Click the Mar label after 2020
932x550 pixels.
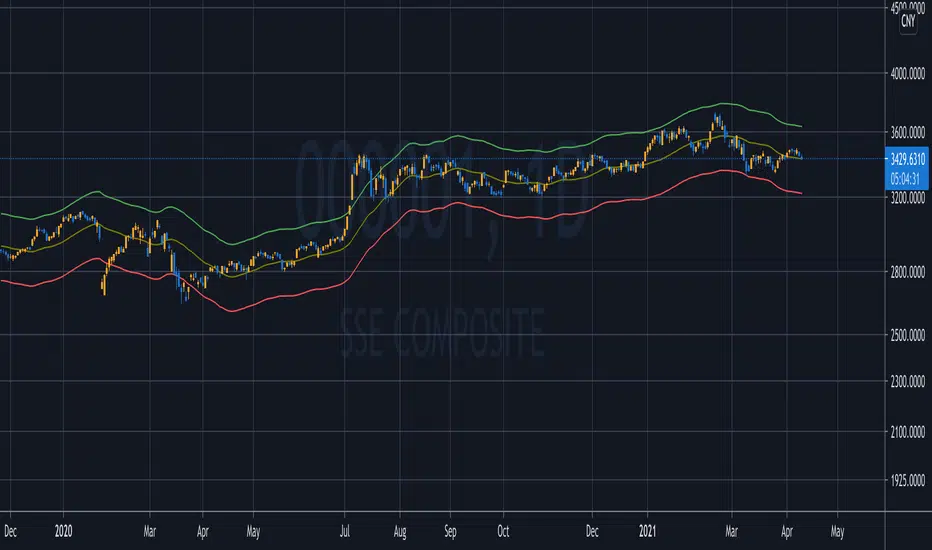(x=150, y=531)
